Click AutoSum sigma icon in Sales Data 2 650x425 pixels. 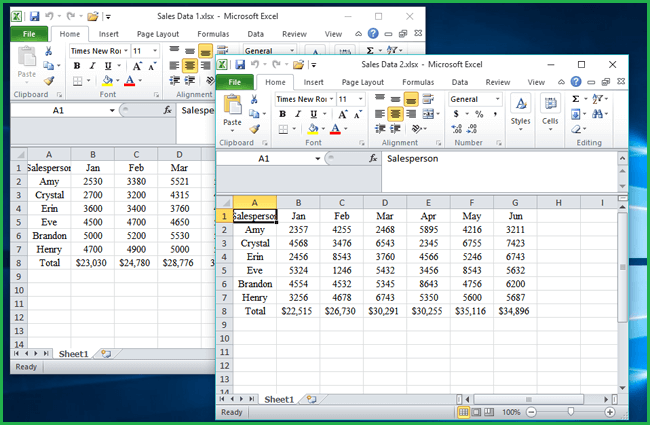point(576,99)
